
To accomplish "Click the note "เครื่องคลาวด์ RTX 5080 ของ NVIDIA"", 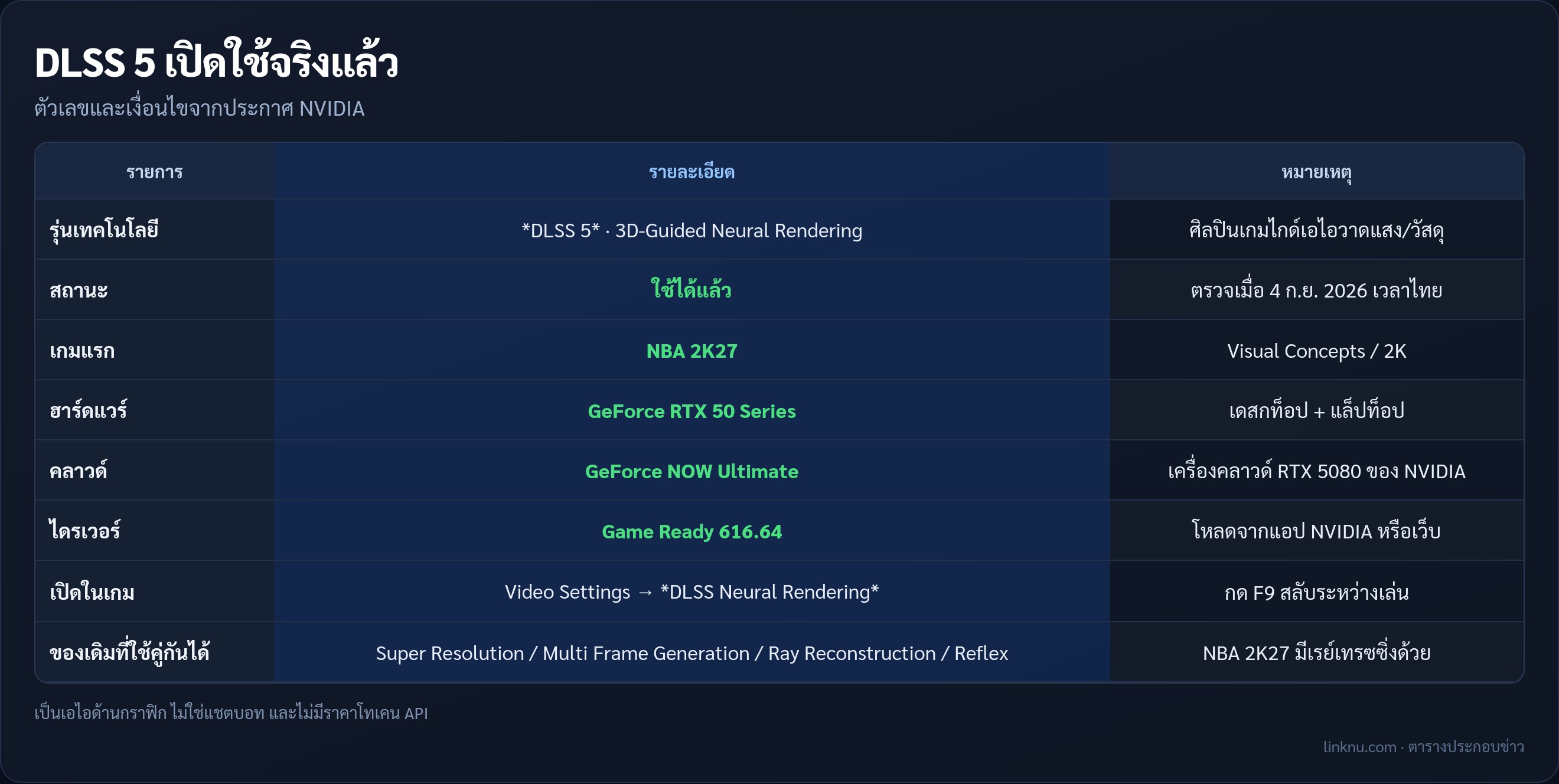I will 1316,470.
